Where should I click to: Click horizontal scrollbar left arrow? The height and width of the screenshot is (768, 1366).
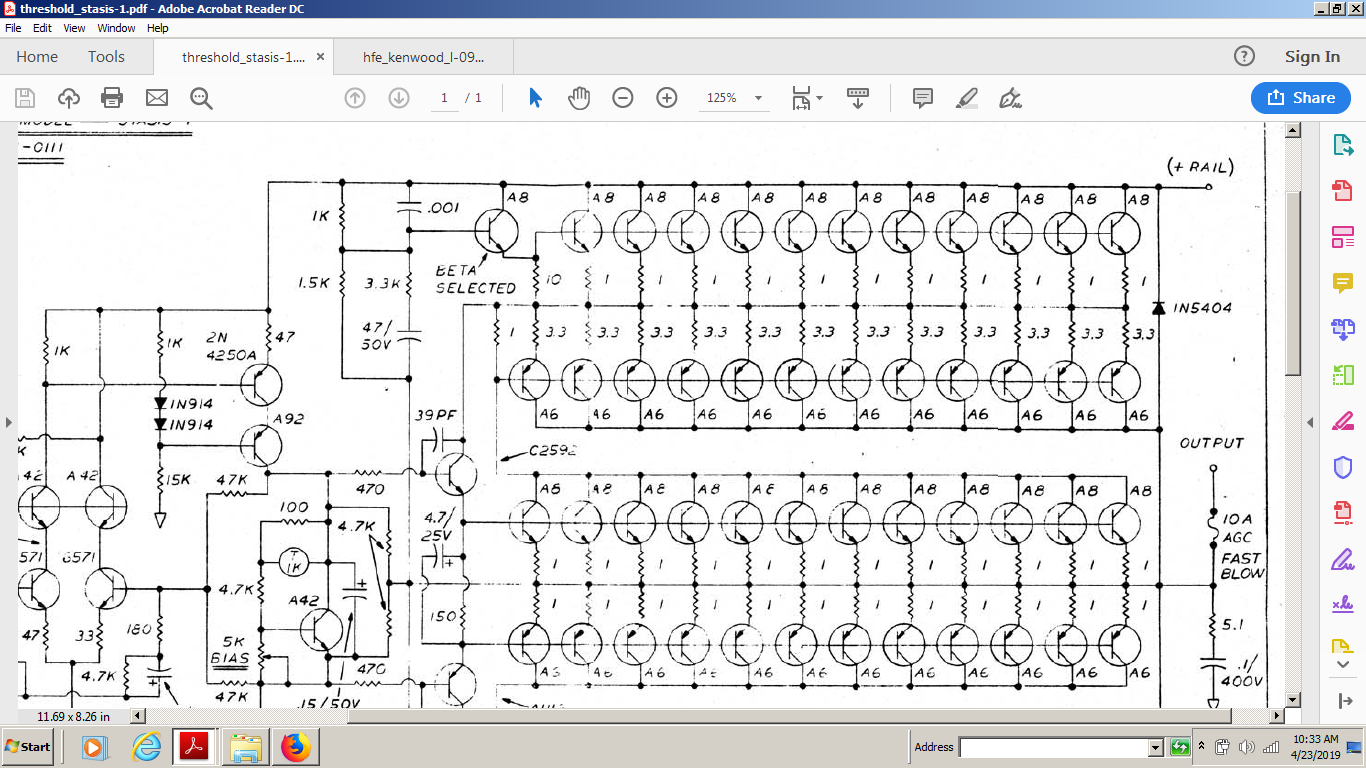coord(138,716)
